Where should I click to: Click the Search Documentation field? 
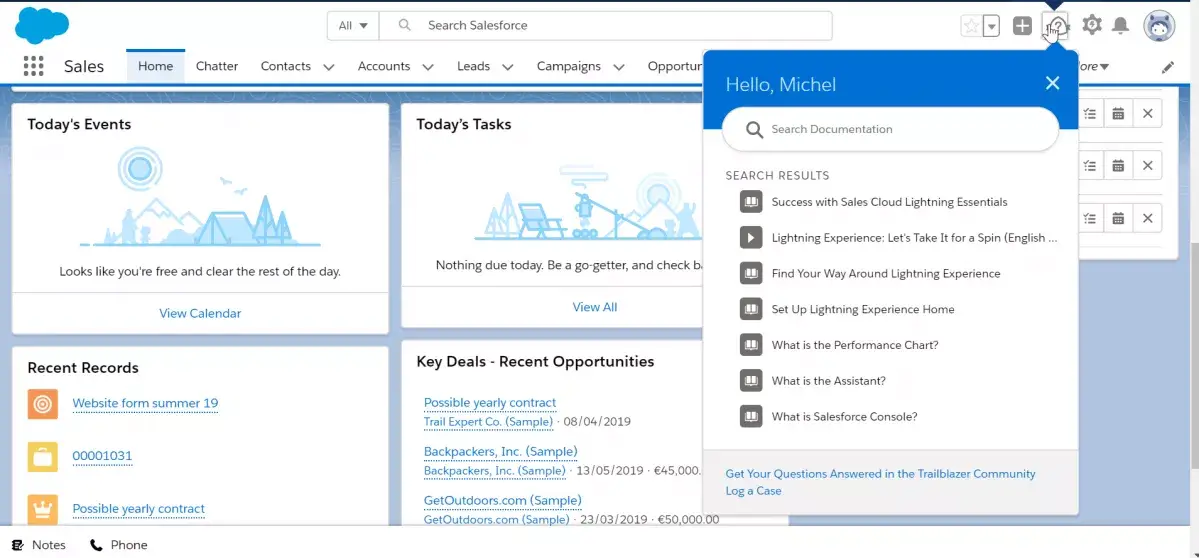click(x=890, y=129)
